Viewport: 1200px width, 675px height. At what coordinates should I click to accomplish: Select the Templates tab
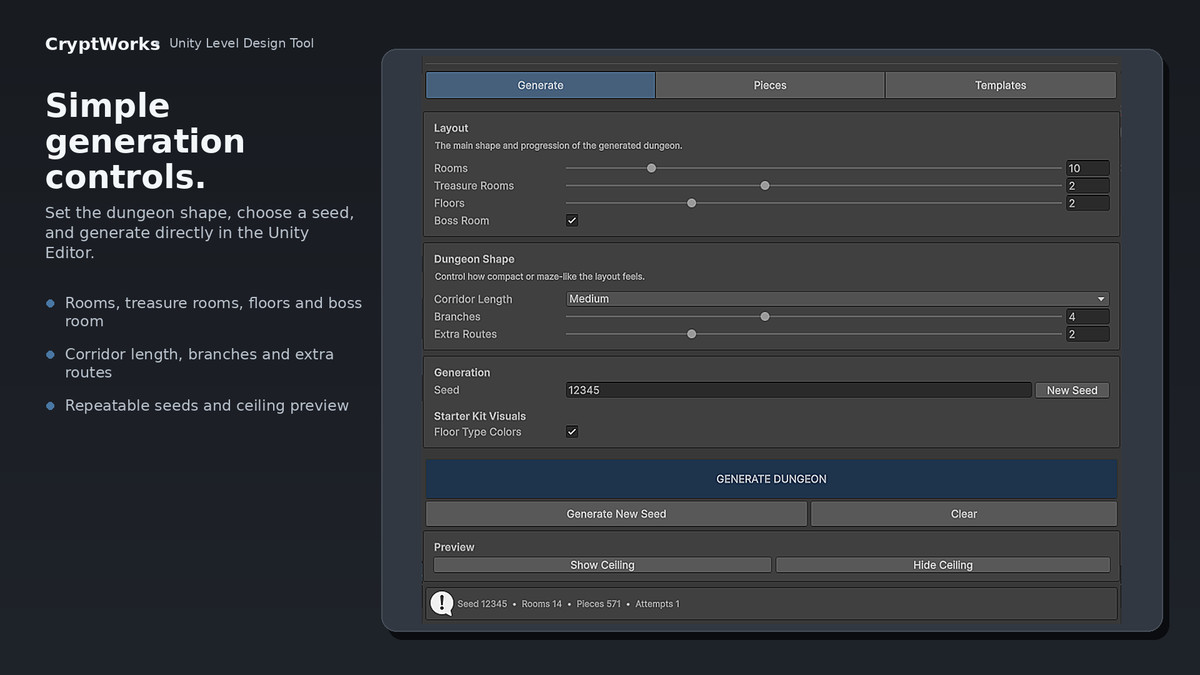[x=1001, y=85]
